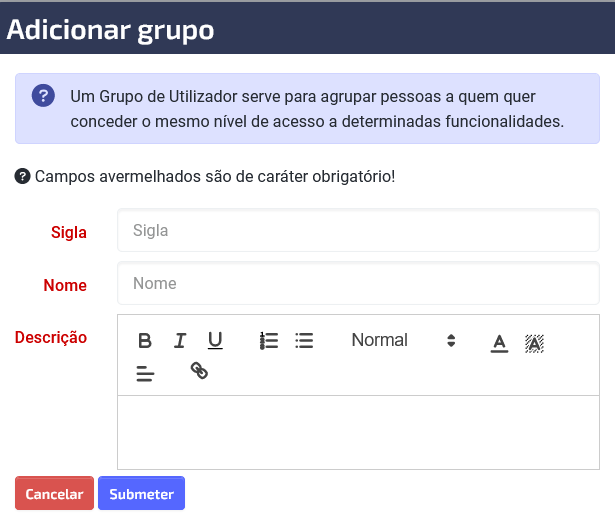Open the Normal heading size dropdown
615x528 pixels.
[x=404, y=340]
